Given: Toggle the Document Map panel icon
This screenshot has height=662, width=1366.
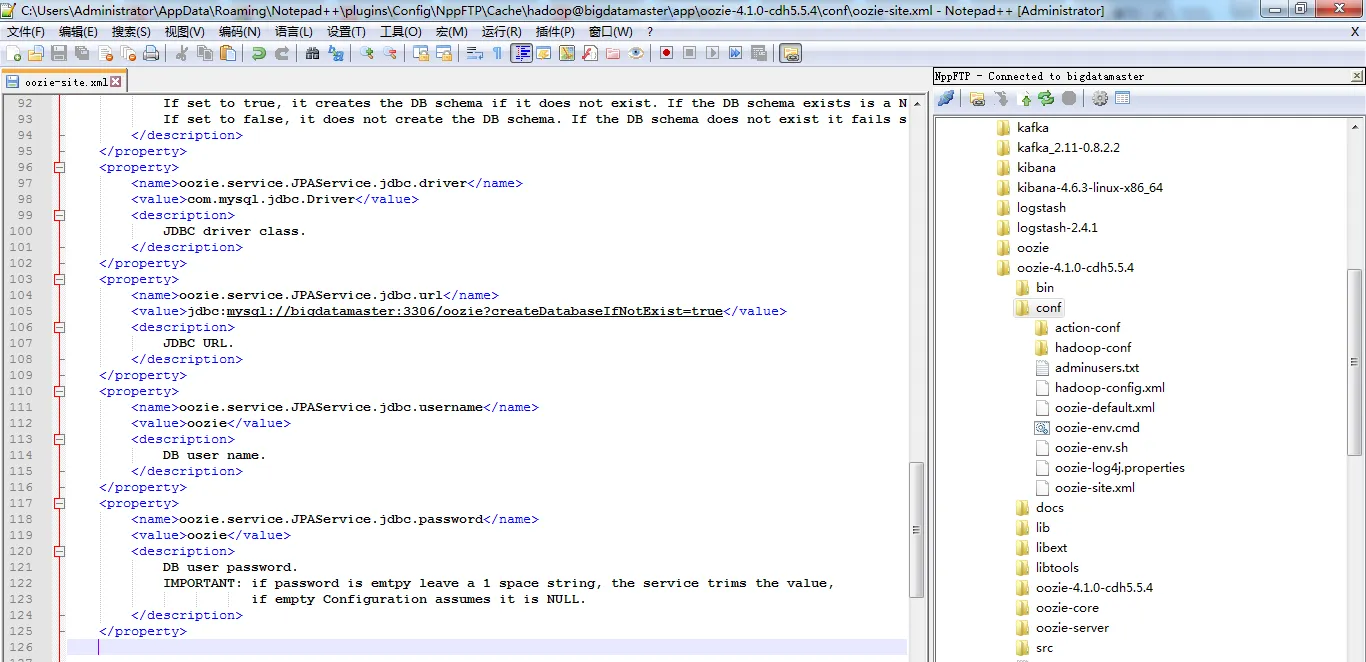Looking at the screenshot, I should (x=567, y=53).
